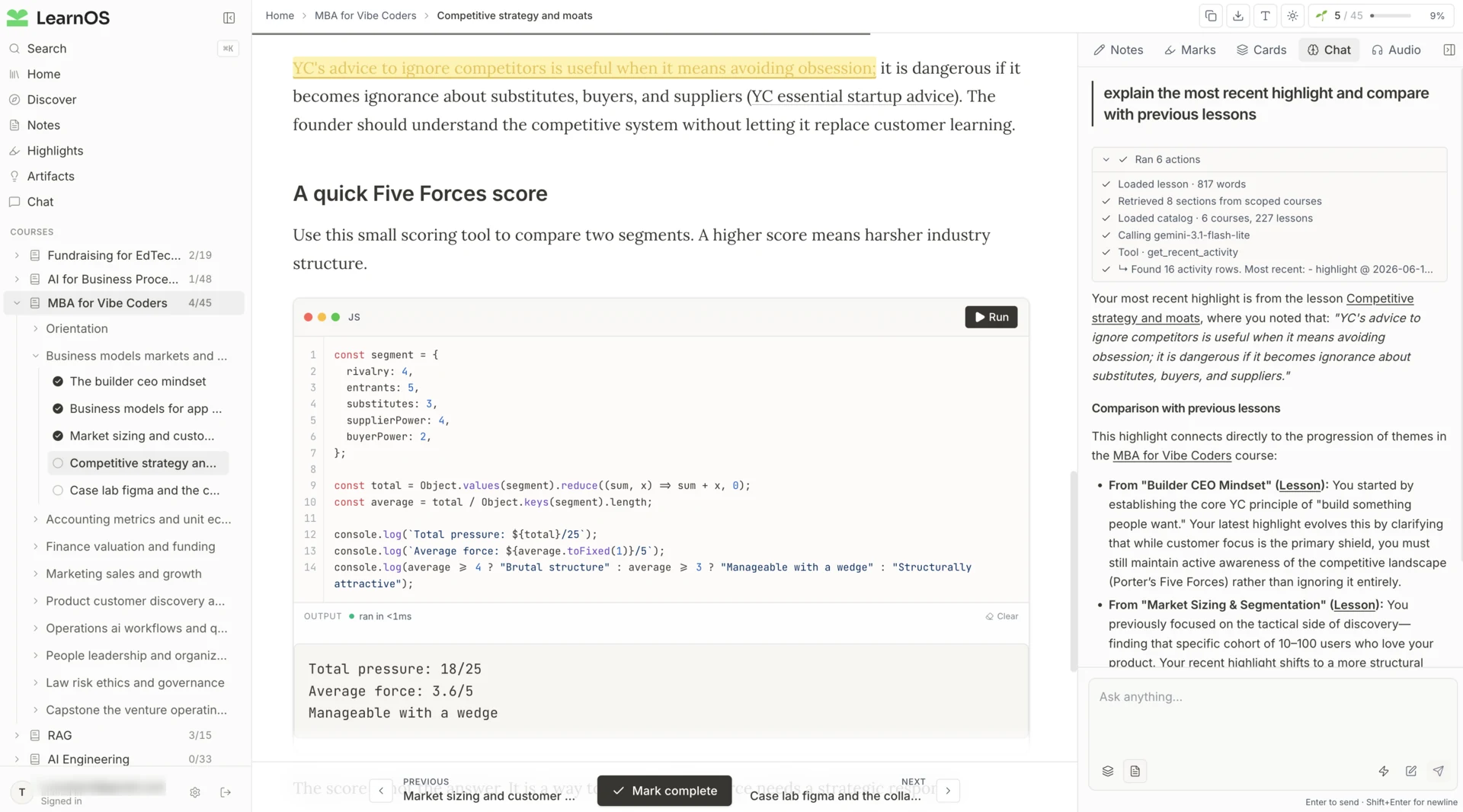This screenshot has height=812, width=1463.
Task: Collapse Business models markets section
Action: click(x=35, y=356)
